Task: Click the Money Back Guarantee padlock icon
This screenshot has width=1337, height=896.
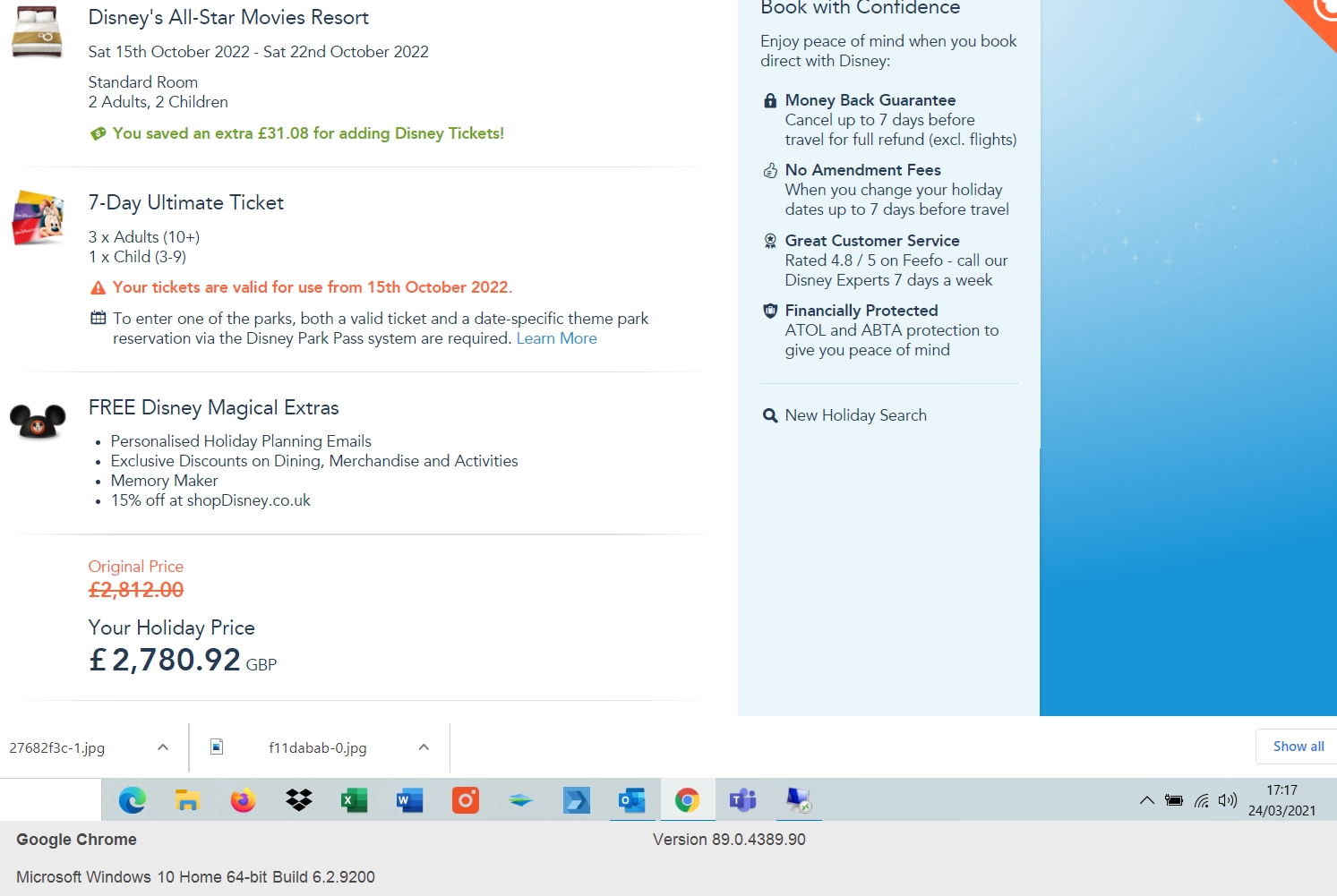Action: pos(770,100)
